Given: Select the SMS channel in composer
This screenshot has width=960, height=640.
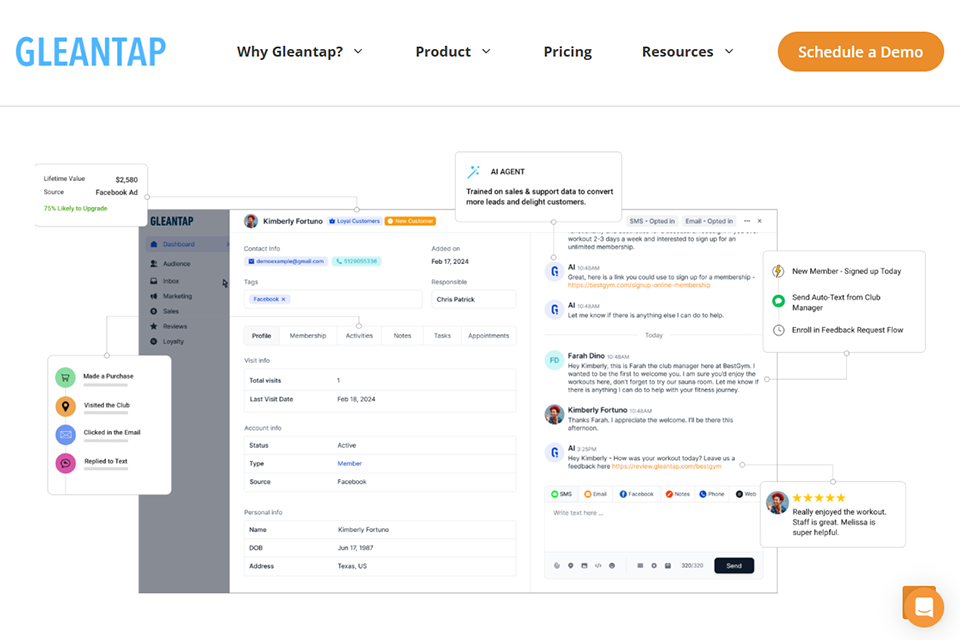Looking at the screenshot, I should 561,494.
